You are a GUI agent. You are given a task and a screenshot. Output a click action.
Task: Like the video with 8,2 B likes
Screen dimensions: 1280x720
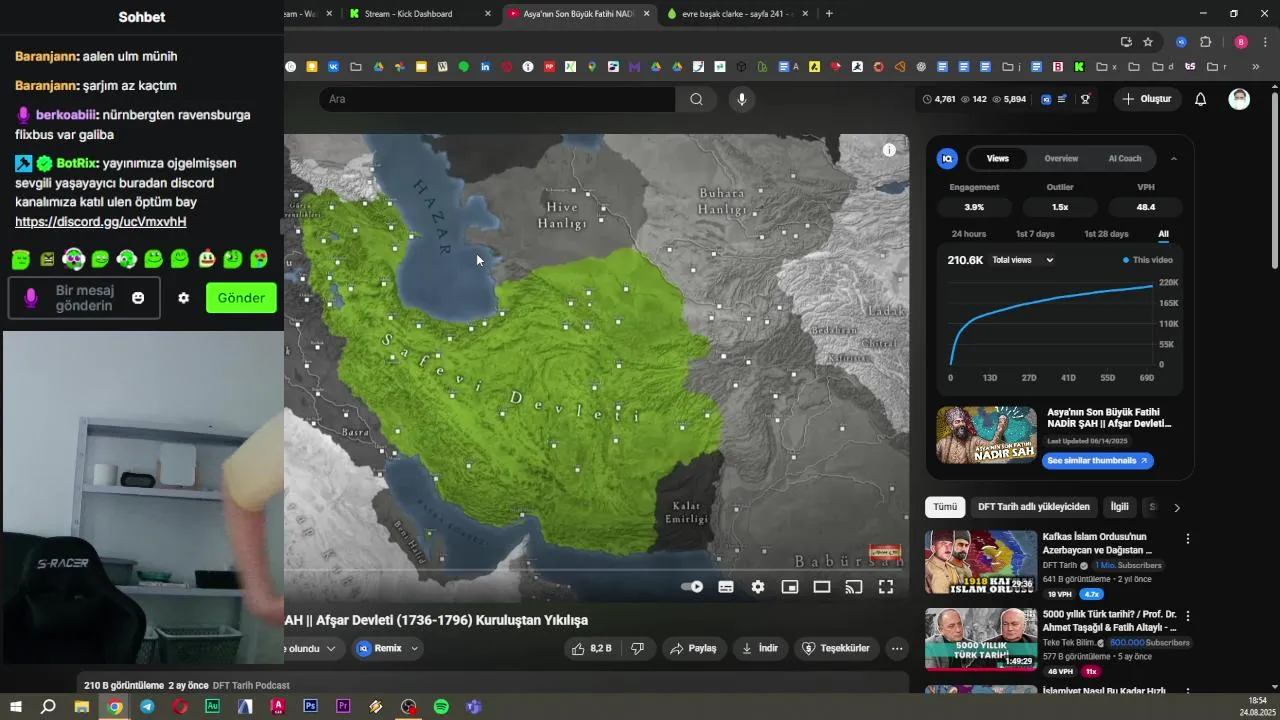(x=592, y=648)
